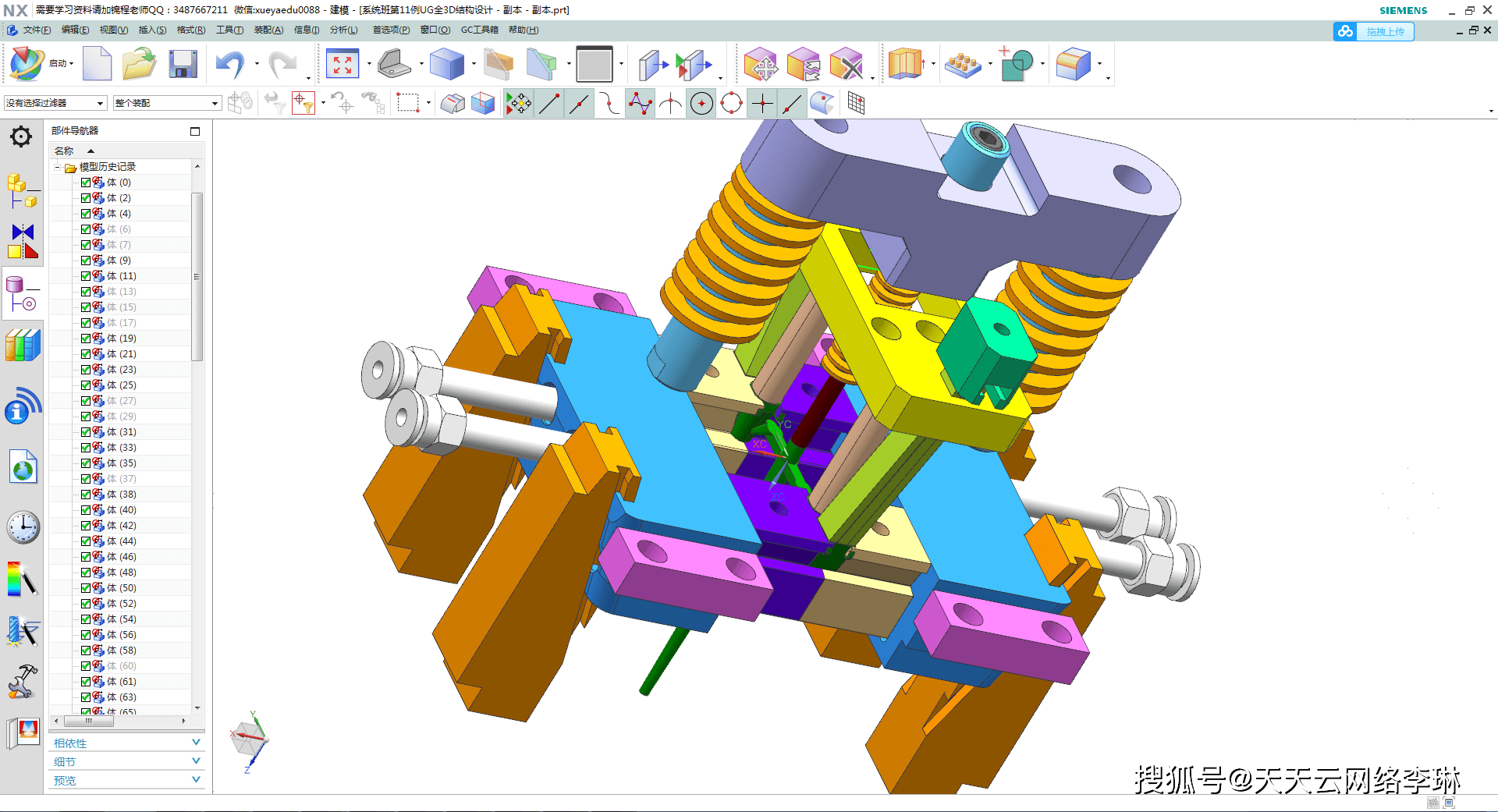Click the 拖拽上传 upload button

click(1374, 31)
